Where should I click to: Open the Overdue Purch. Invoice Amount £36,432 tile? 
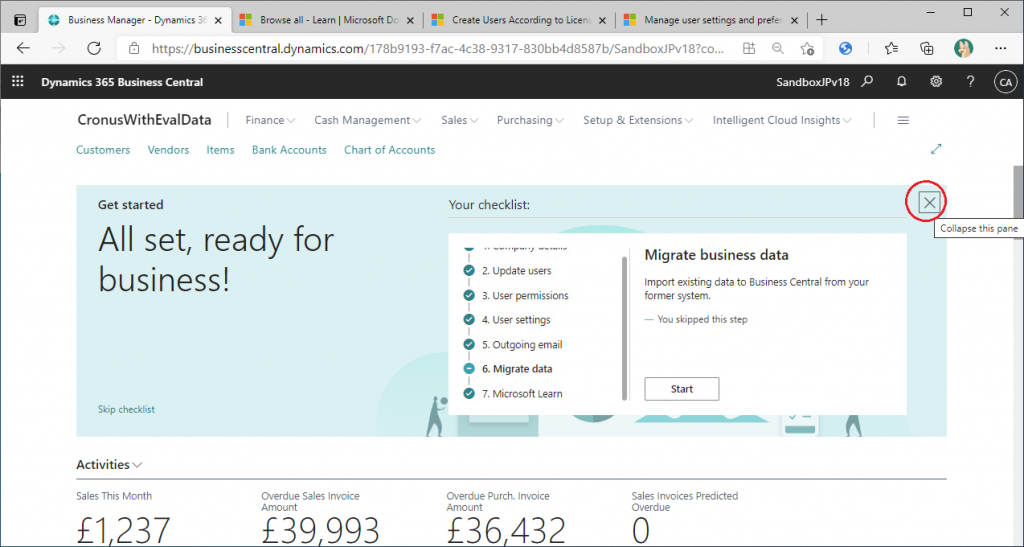tap(506, 519)
